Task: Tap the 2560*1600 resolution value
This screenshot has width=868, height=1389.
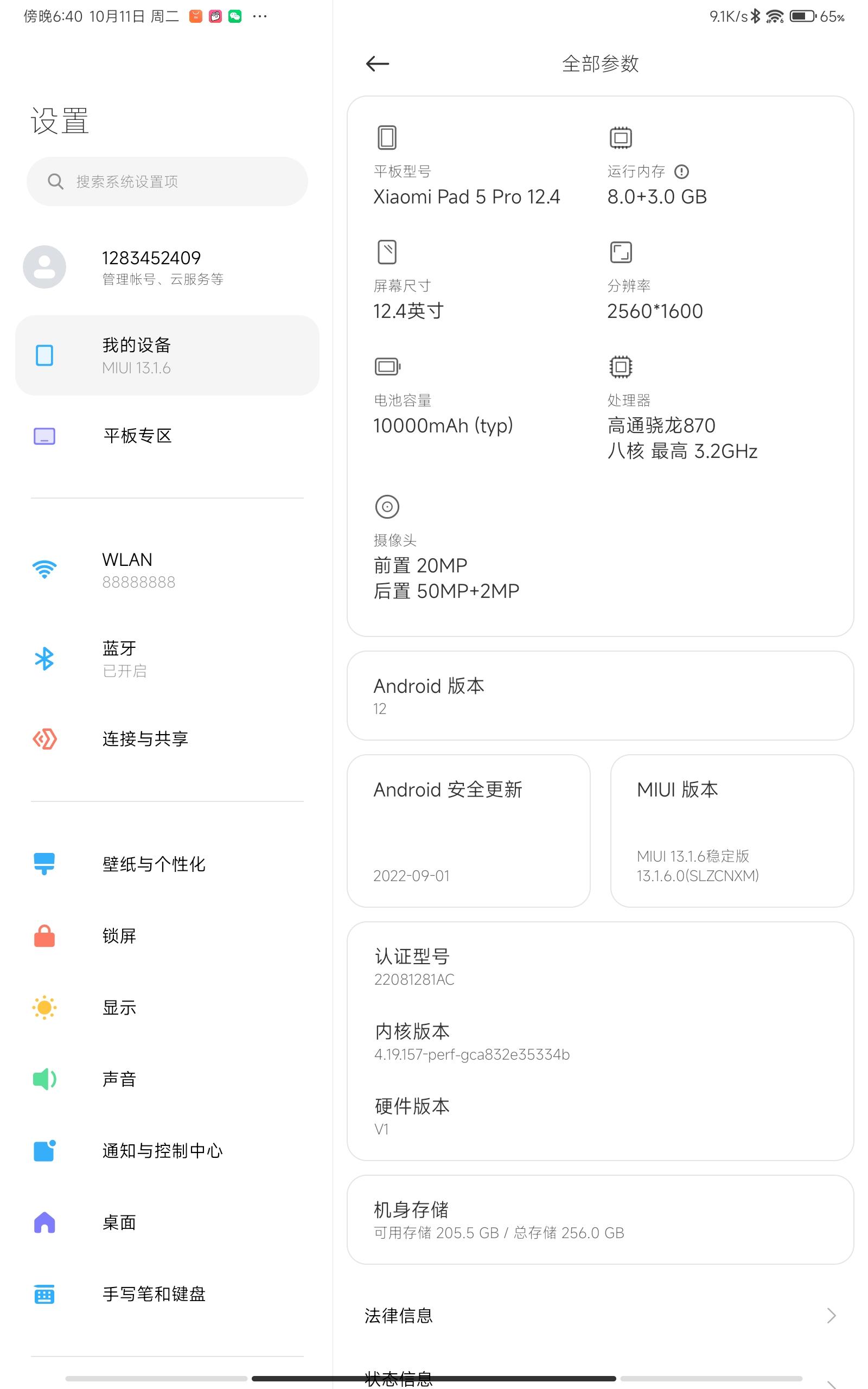Action: 655,311
